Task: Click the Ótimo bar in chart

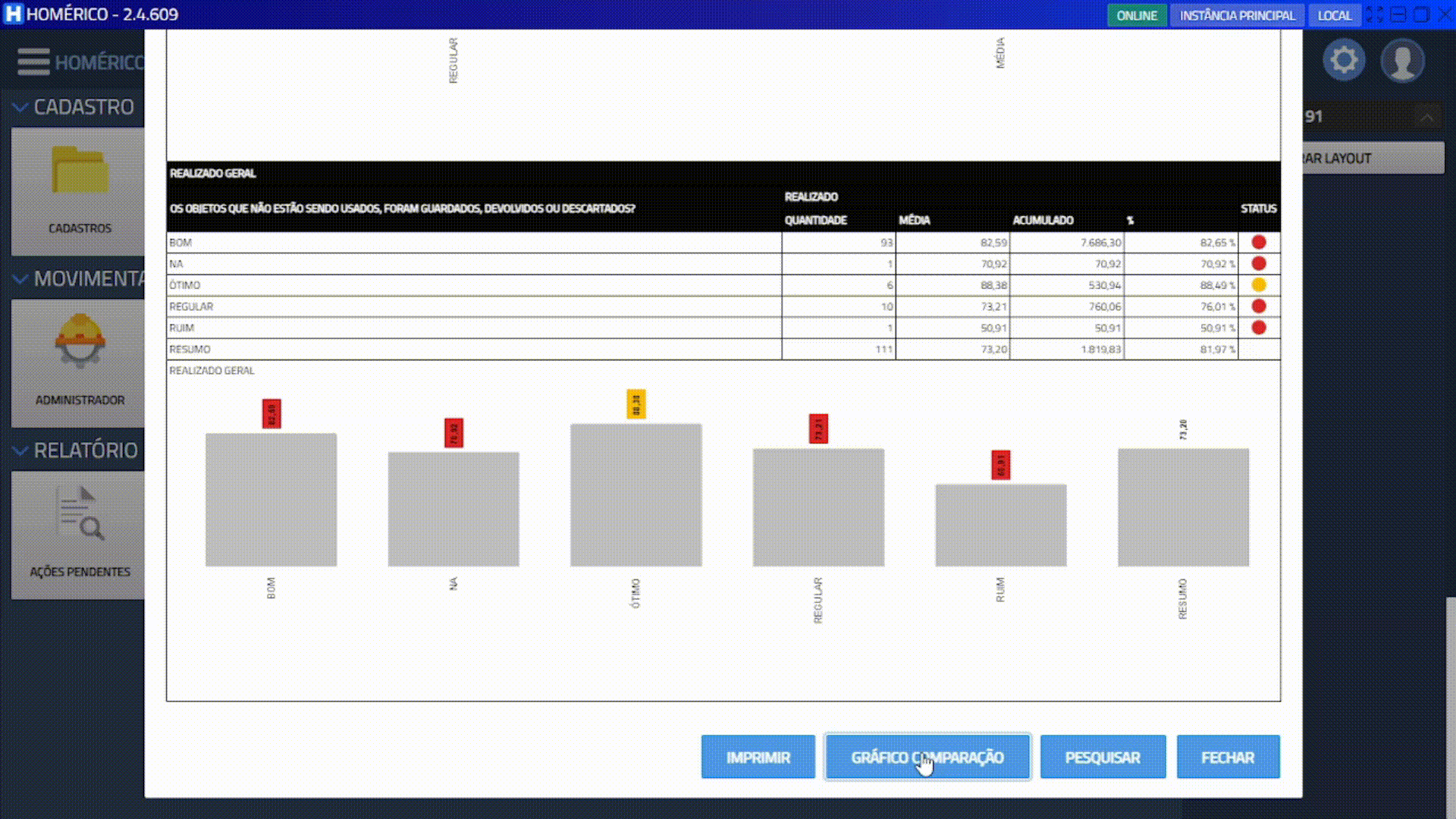Action: (x=635, y=494)
